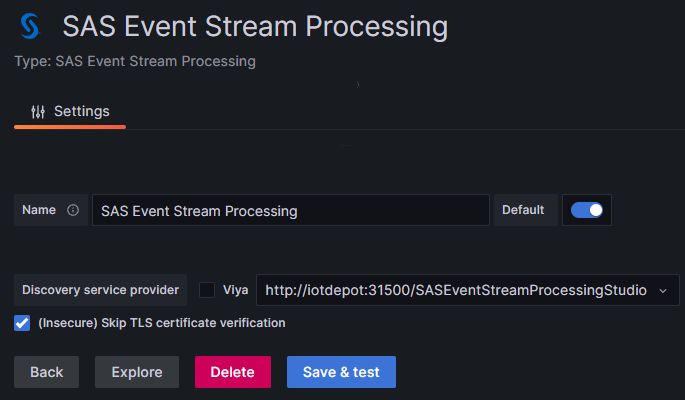
Task: Click the 'Type: SAS Event Stream Processing' subtitle
Action: [x=135, y=61]
